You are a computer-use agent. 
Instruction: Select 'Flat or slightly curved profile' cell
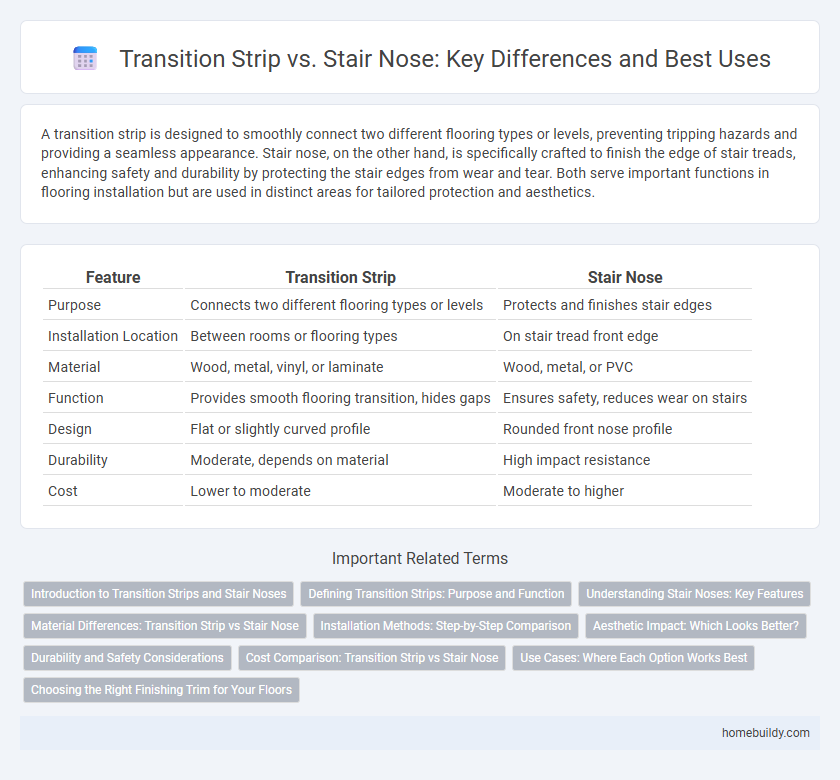[x=341, y=429]
